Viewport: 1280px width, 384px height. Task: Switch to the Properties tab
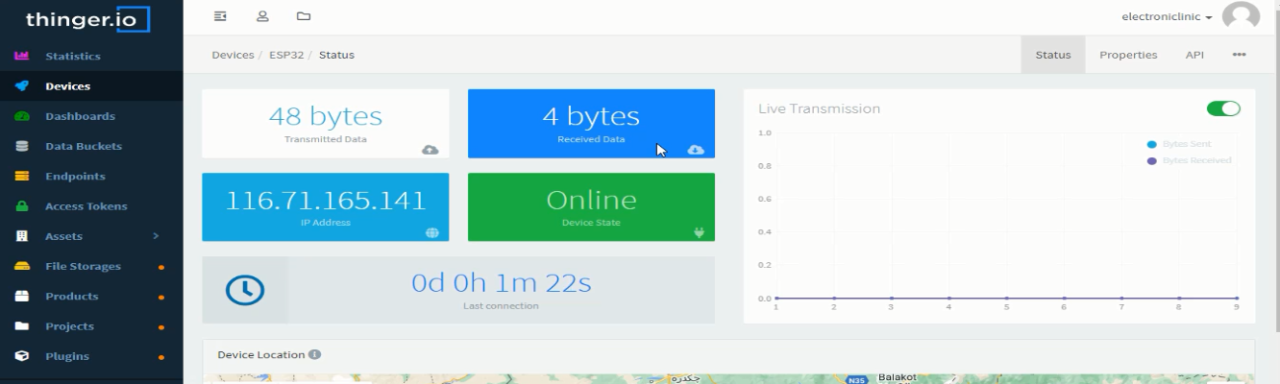pos(1128,55)
